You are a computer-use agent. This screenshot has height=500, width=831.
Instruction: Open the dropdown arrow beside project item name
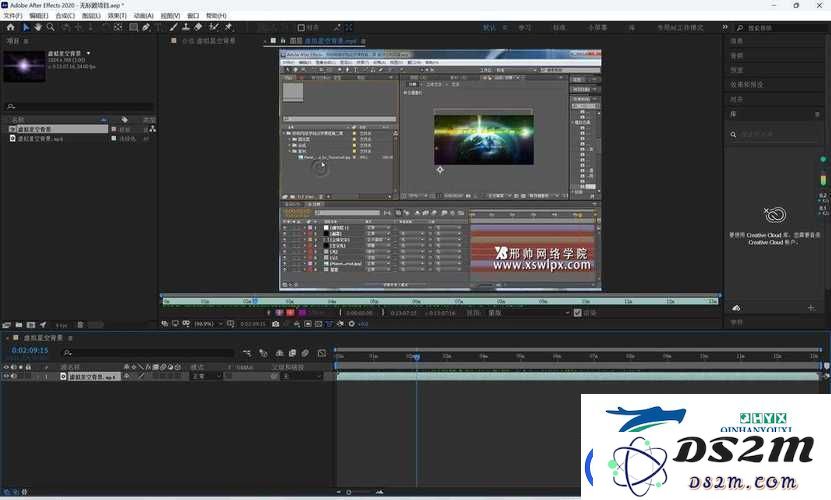[x=88, y=53]
